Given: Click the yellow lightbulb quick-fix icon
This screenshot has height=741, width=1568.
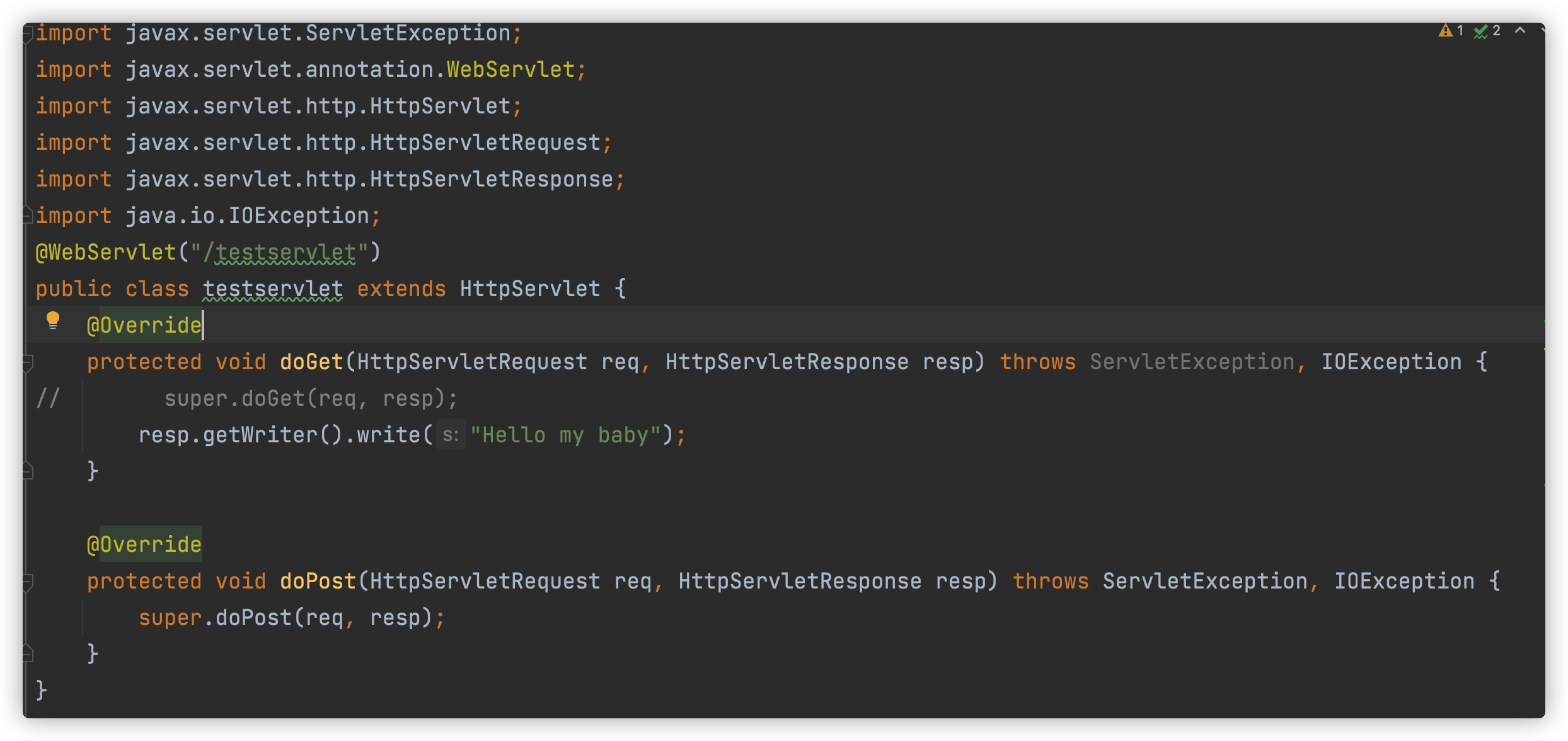Looking at the screenshot, I should [53, 320].
